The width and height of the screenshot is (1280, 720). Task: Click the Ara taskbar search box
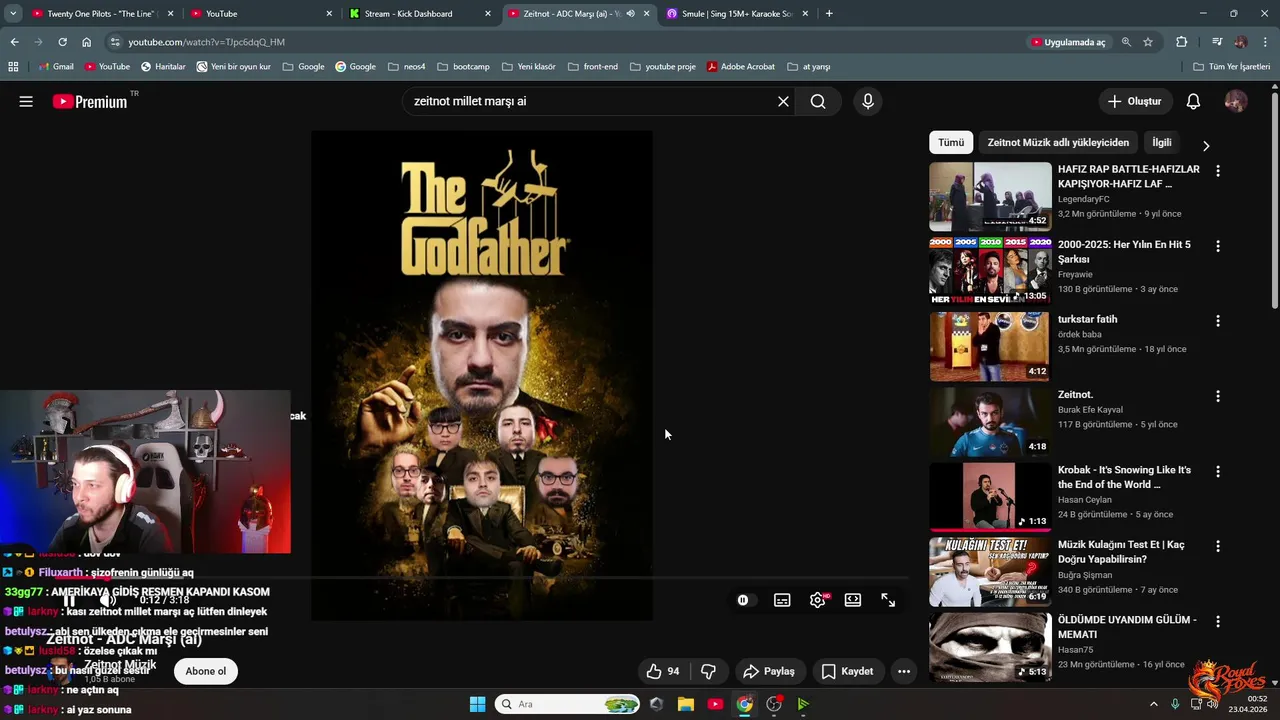click(x=567, y=704)
